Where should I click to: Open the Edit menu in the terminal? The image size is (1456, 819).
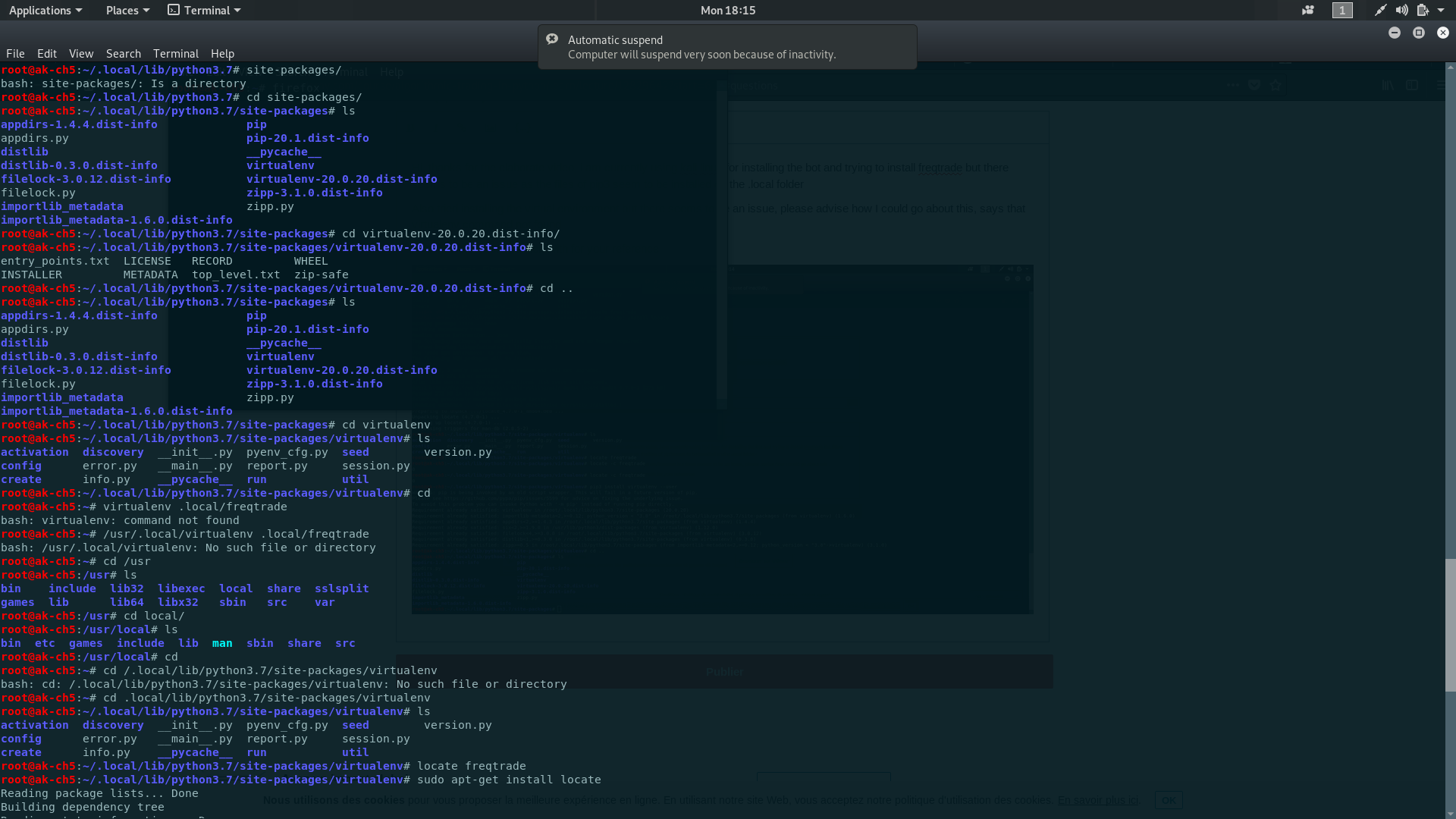point(46,53)
